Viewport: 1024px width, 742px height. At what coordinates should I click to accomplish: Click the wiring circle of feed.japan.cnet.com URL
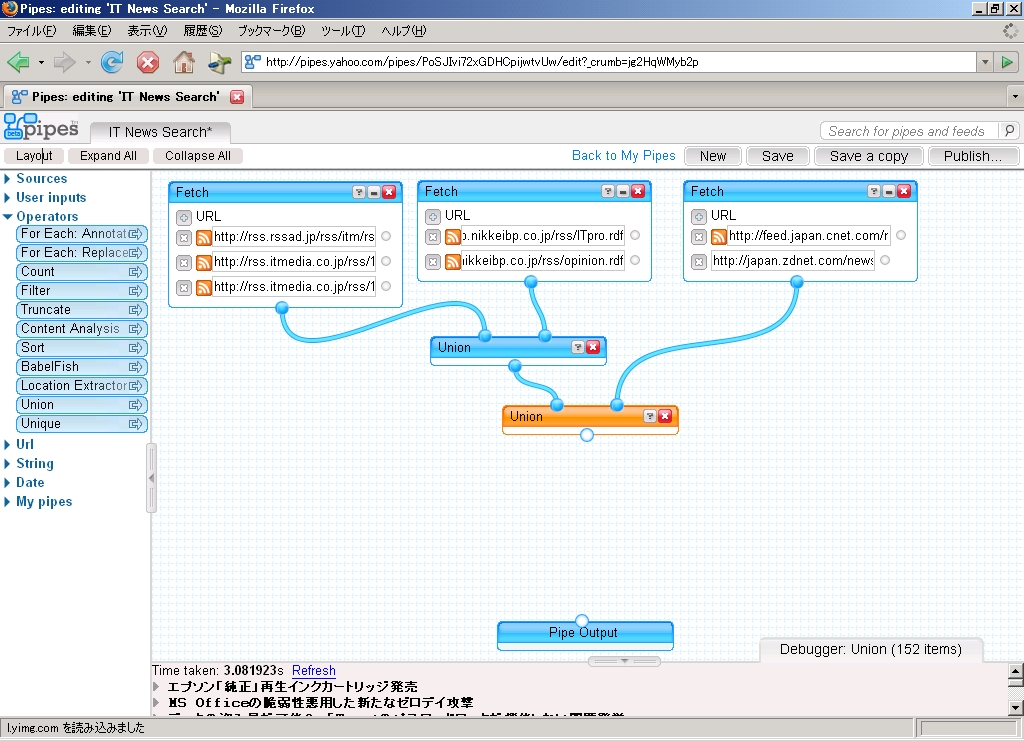901,235
